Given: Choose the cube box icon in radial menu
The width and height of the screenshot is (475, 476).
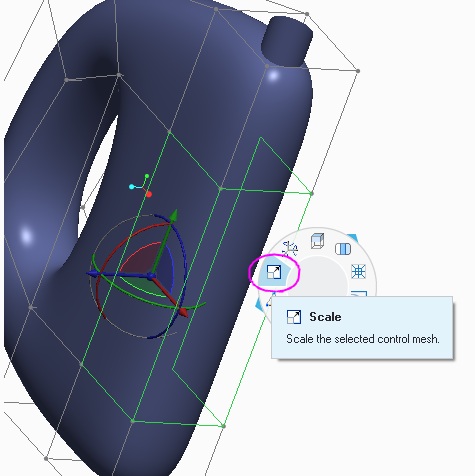Looking at the screenshot, I should pos(317,241).
